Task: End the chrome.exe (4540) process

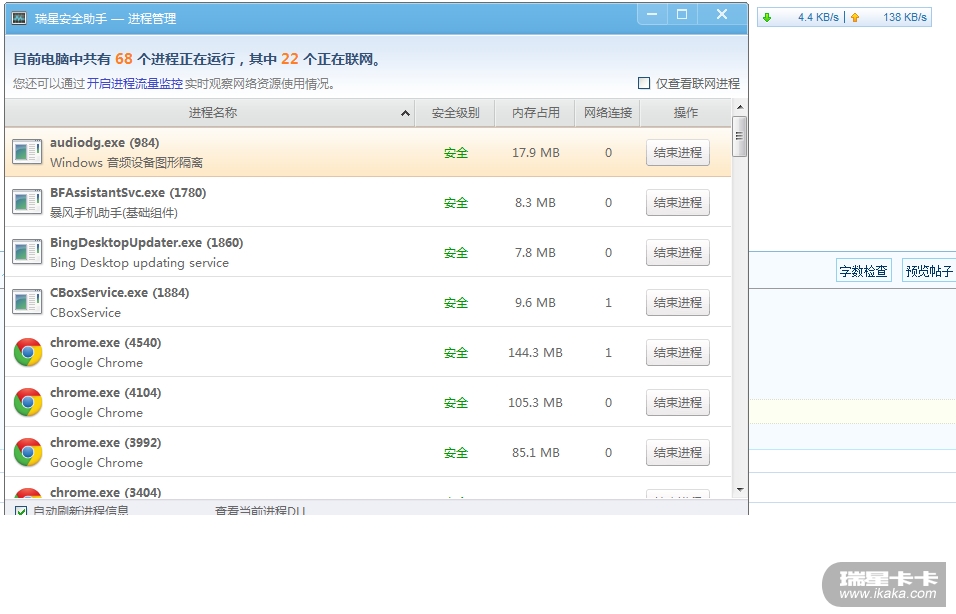Action: click(677, 352)
